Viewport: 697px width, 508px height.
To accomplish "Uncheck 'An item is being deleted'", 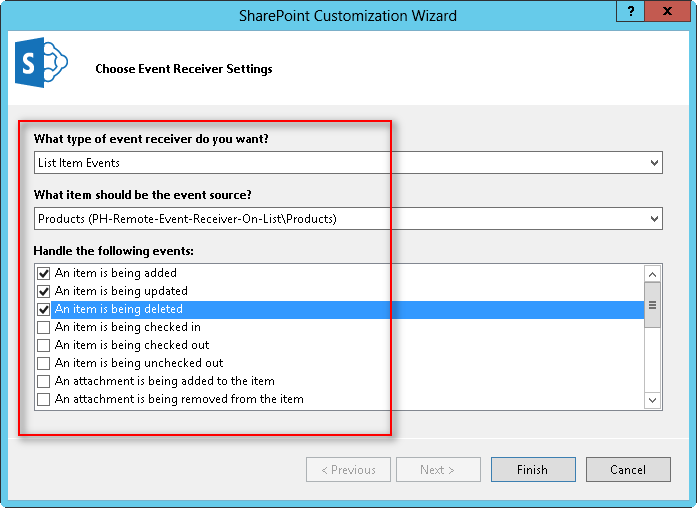I will click(x=44, y=309).
